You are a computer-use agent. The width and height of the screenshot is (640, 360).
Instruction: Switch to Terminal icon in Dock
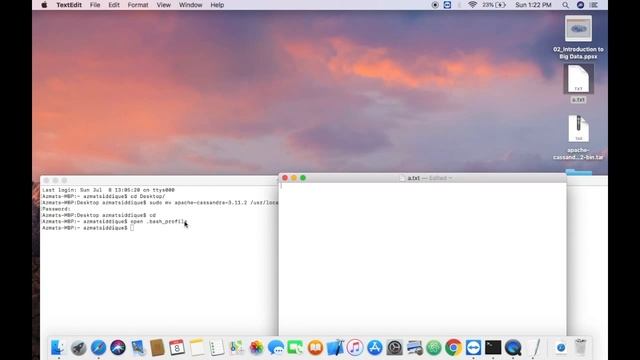click(493, 348)
